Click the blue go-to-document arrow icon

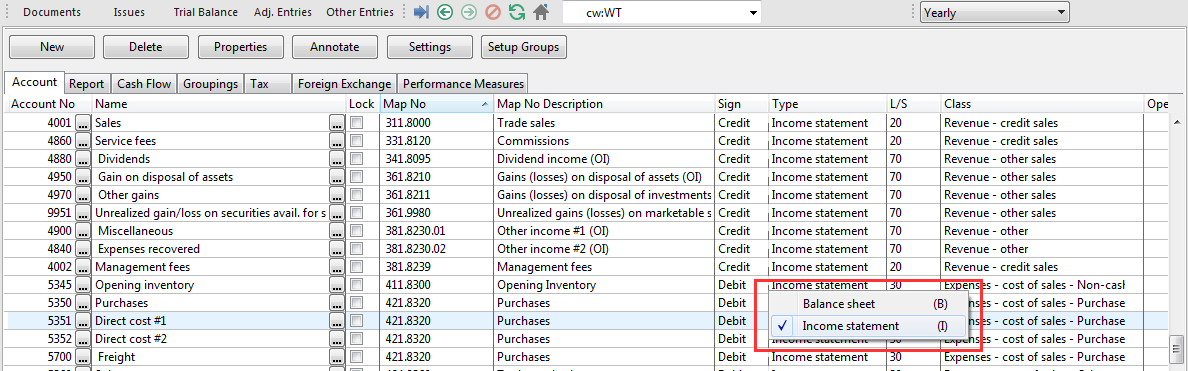[422, 12]
